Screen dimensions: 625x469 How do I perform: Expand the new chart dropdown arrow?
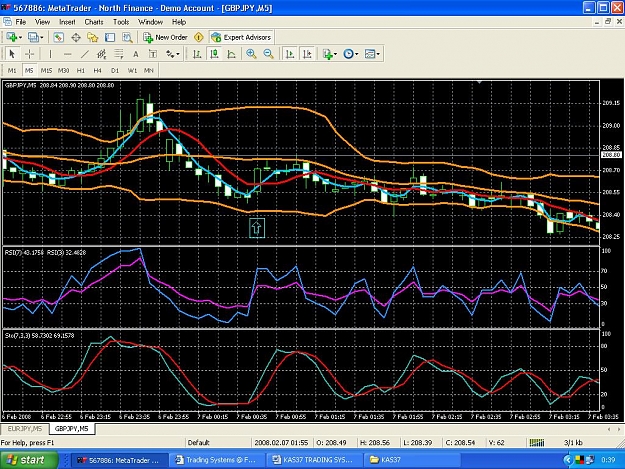(20, 37)
